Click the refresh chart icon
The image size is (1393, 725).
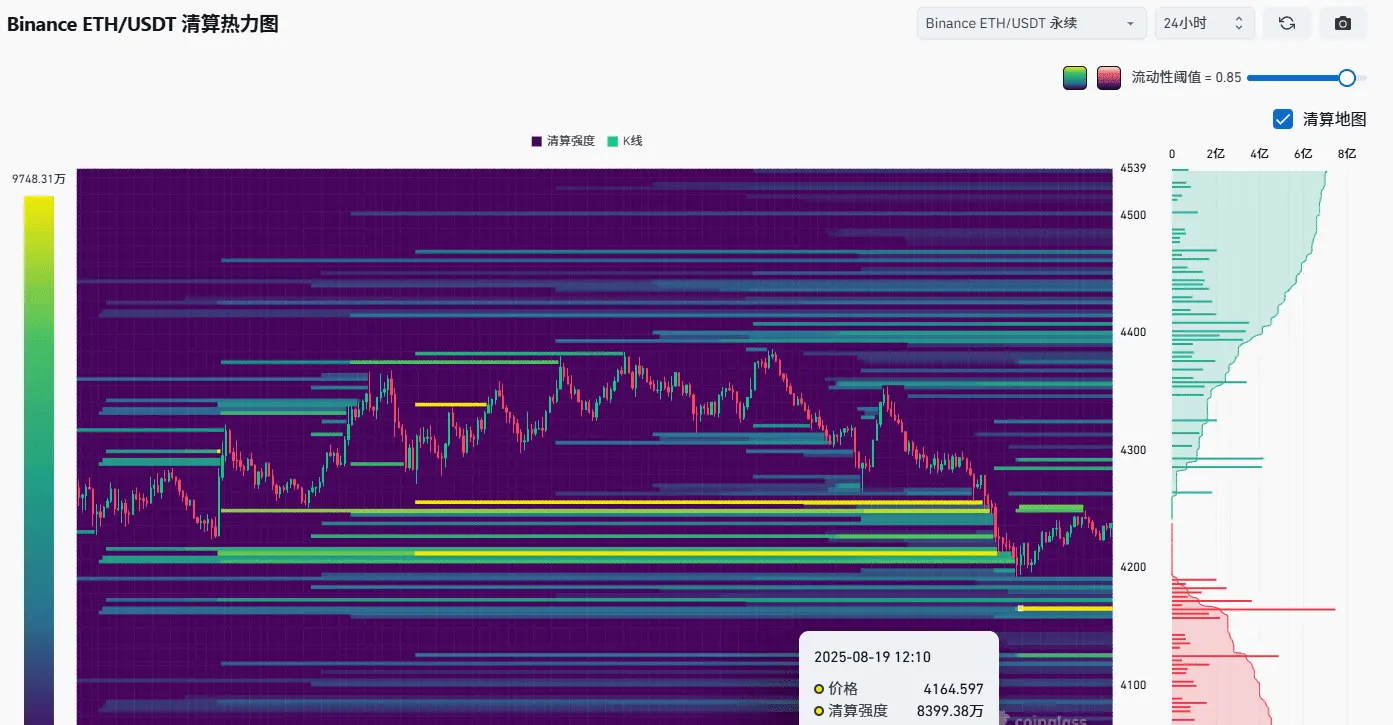coord(1287,23)
